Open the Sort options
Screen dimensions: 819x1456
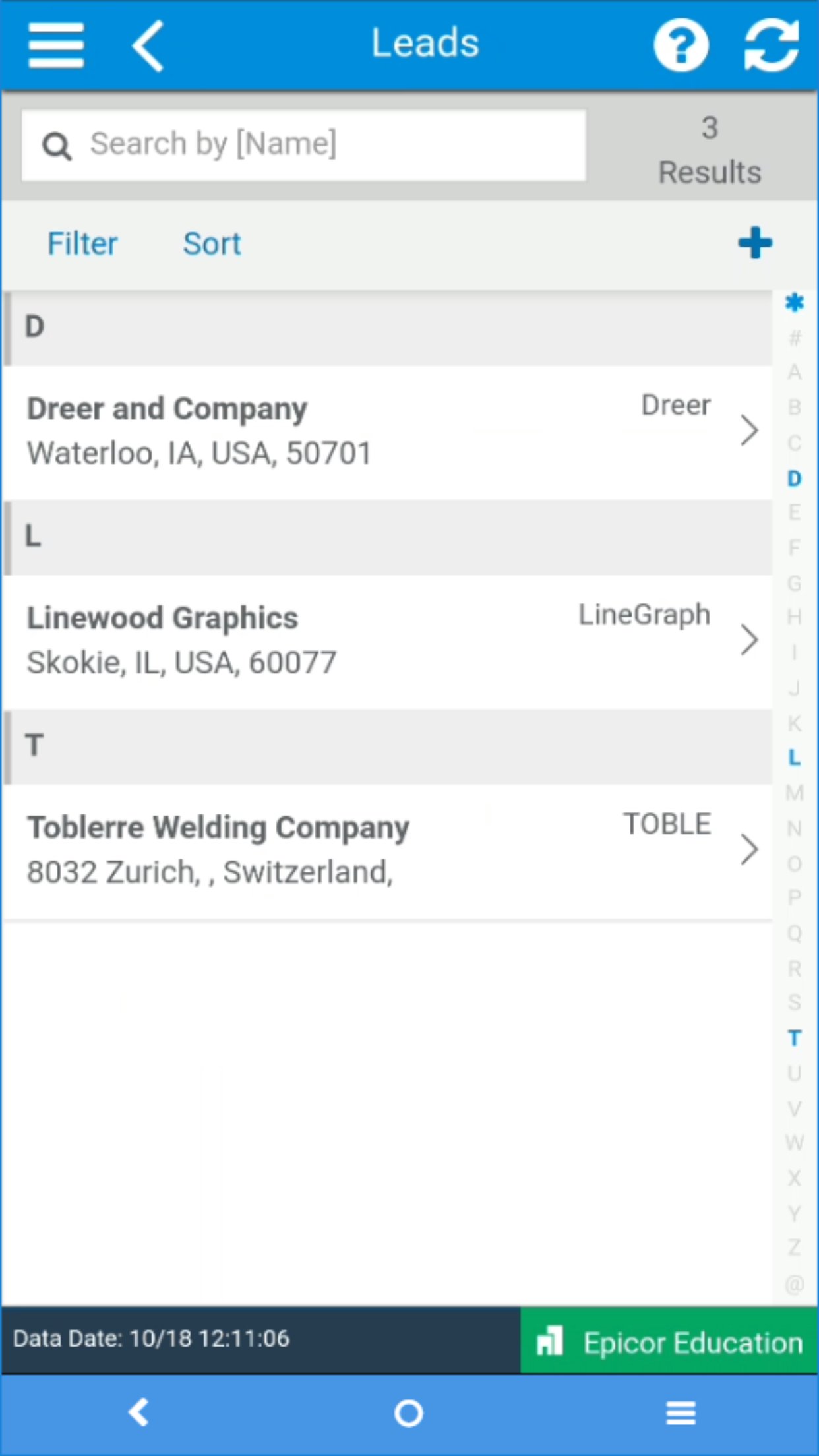(212, 243)
